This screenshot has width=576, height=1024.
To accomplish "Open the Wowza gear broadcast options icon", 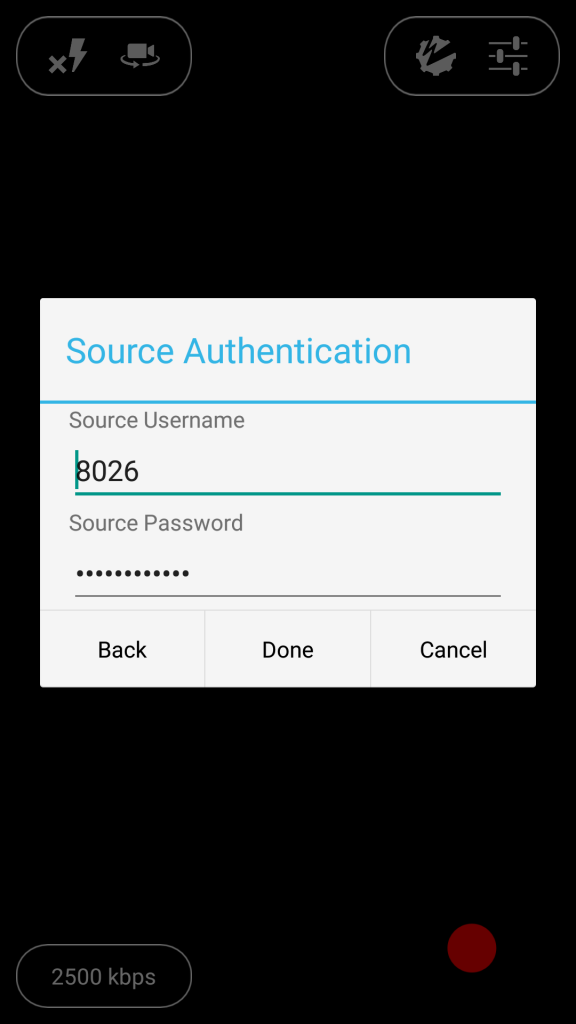I will coord(436,56).
